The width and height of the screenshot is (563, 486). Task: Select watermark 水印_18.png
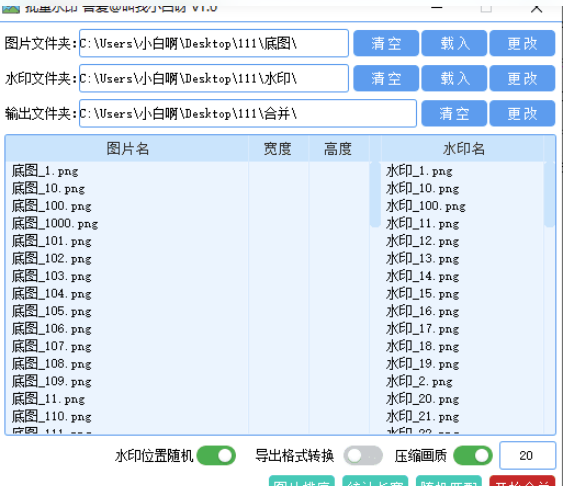463,346
